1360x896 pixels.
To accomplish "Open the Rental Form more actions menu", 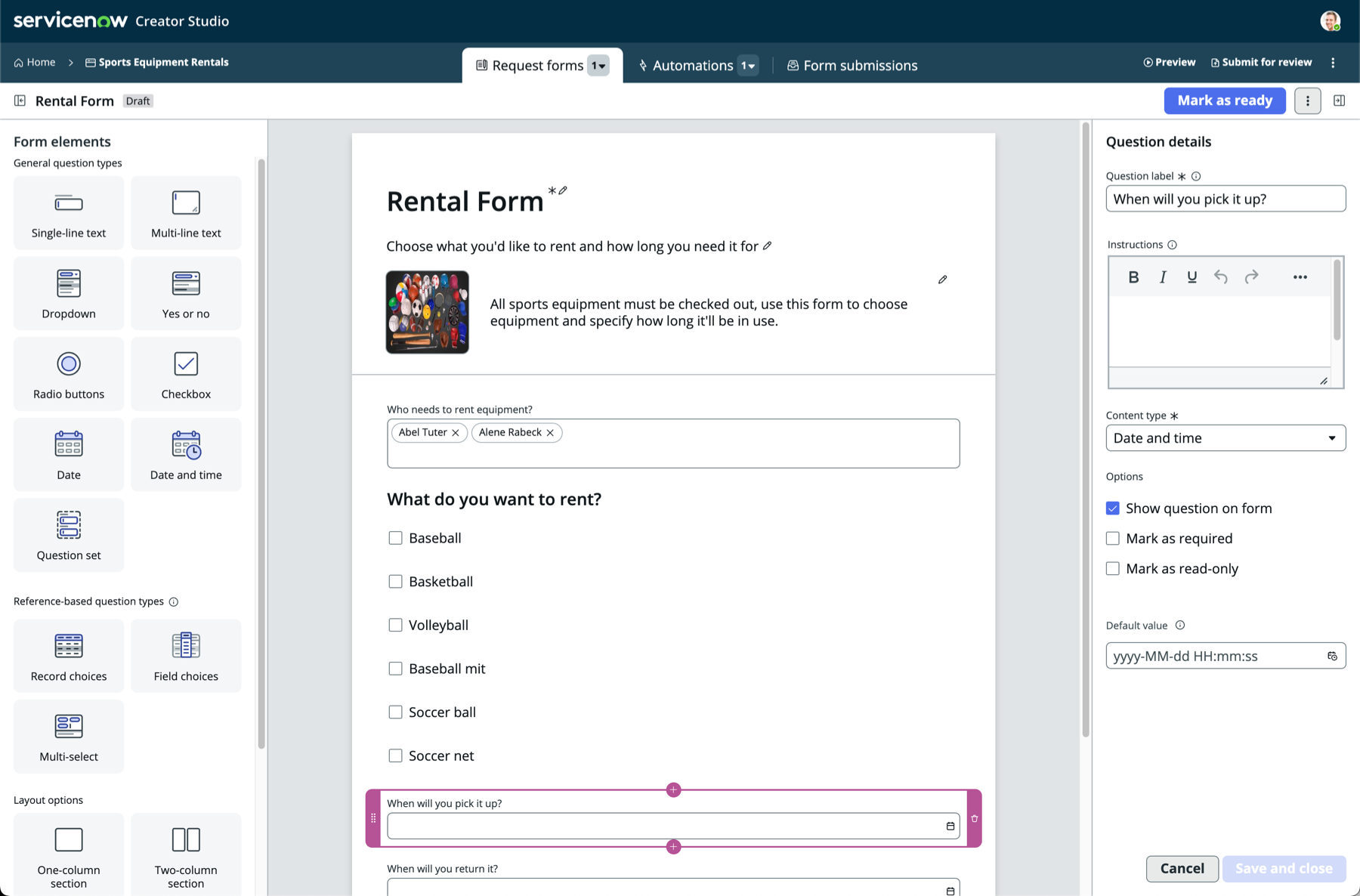I will (x=1308, y=100).
